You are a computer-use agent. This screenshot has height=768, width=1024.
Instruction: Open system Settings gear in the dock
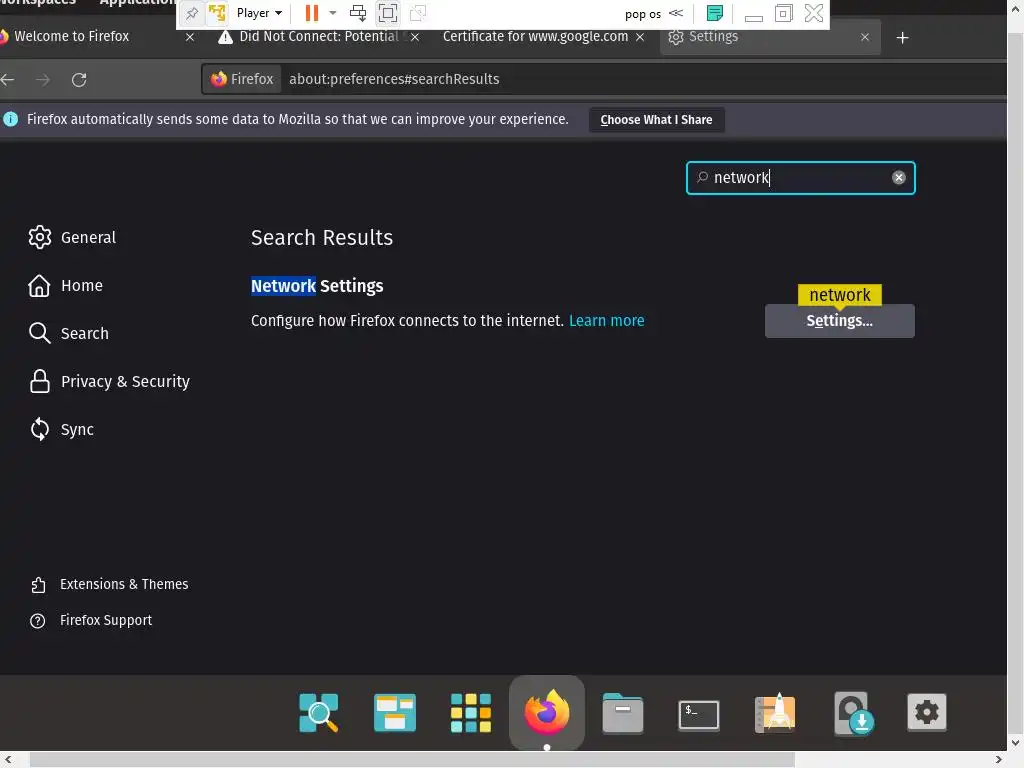coord(927,712)
